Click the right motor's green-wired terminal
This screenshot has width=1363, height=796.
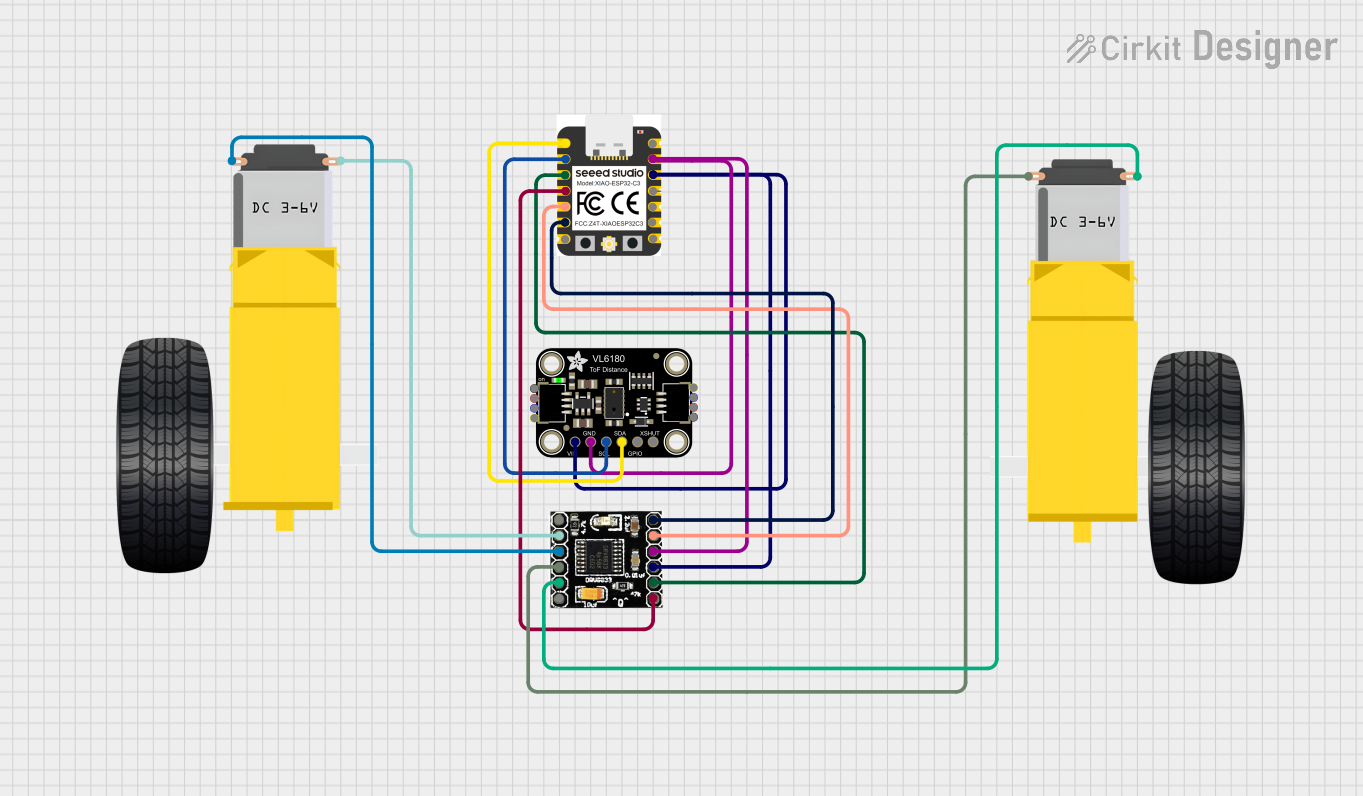(1136, 176)
